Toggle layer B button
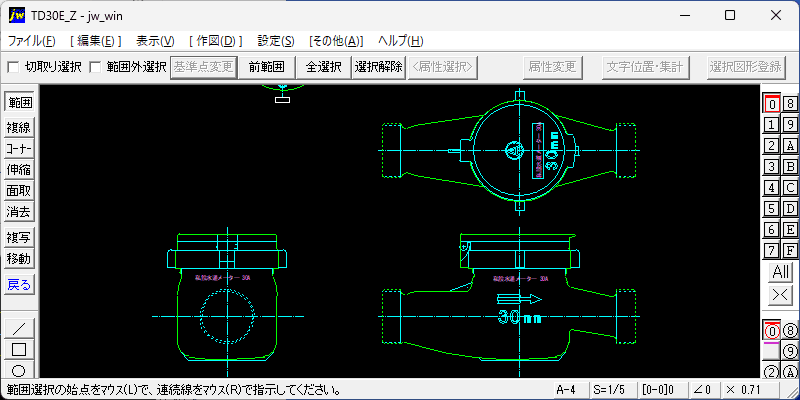The width and height of the screenshot is (800, 400). point(790,166)
